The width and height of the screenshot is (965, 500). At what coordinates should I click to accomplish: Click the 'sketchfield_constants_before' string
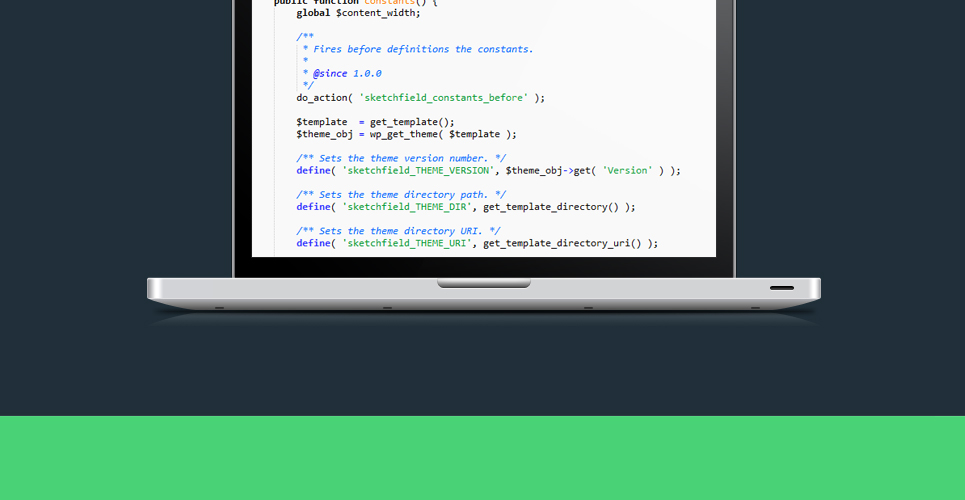[x=443, y=98]
